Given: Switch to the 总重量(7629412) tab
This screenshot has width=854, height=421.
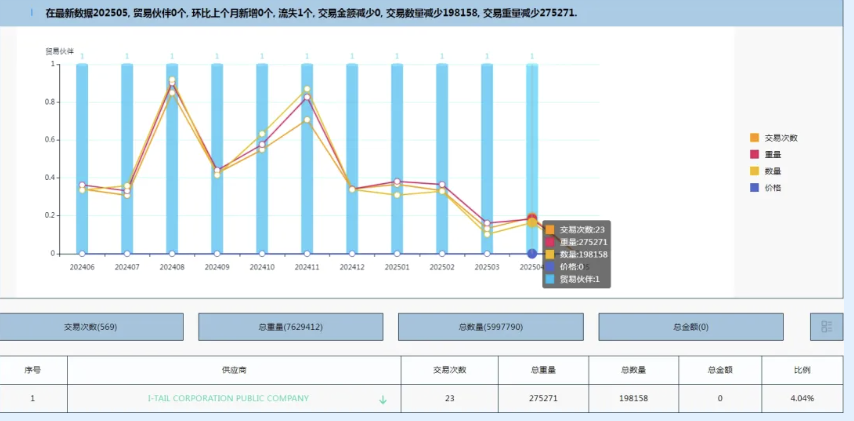Looking at the screenshot, I should pyautogui.click(x=291, y=327).
